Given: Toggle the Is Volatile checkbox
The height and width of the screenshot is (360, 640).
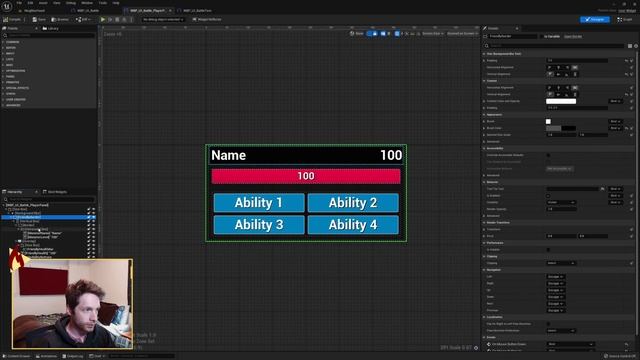Looking at the screenshot, I should tap(548, 249).
